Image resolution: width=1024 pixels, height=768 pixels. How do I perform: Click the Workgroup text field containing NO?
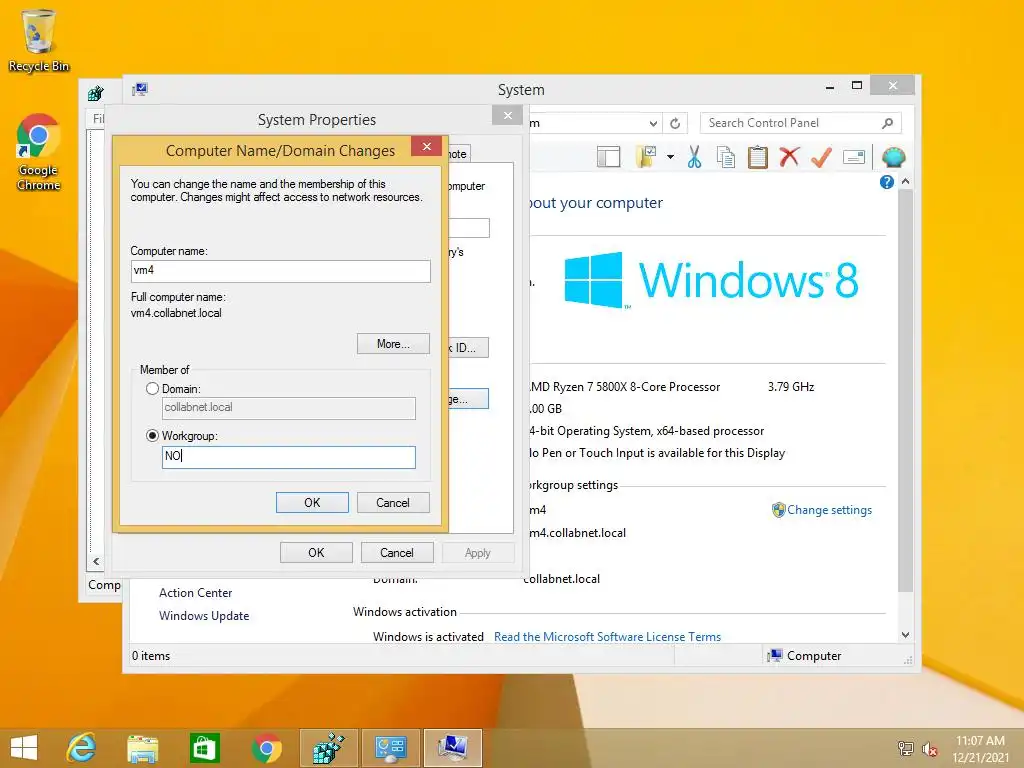click(289, 456)
